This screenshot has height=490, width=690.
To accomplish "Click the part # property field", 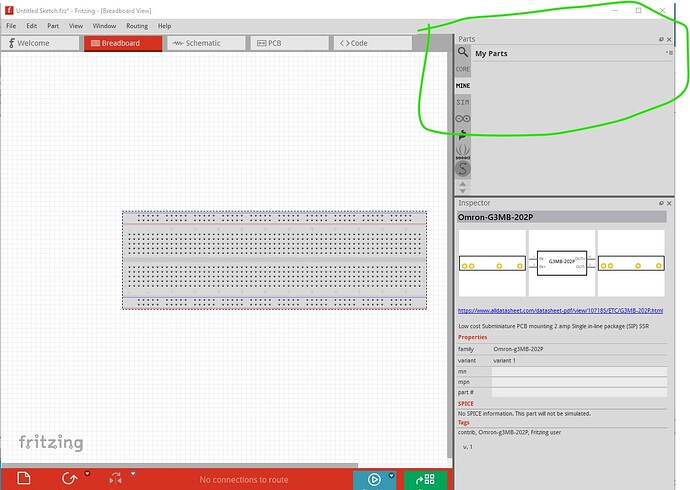I will tap(579, 392).
